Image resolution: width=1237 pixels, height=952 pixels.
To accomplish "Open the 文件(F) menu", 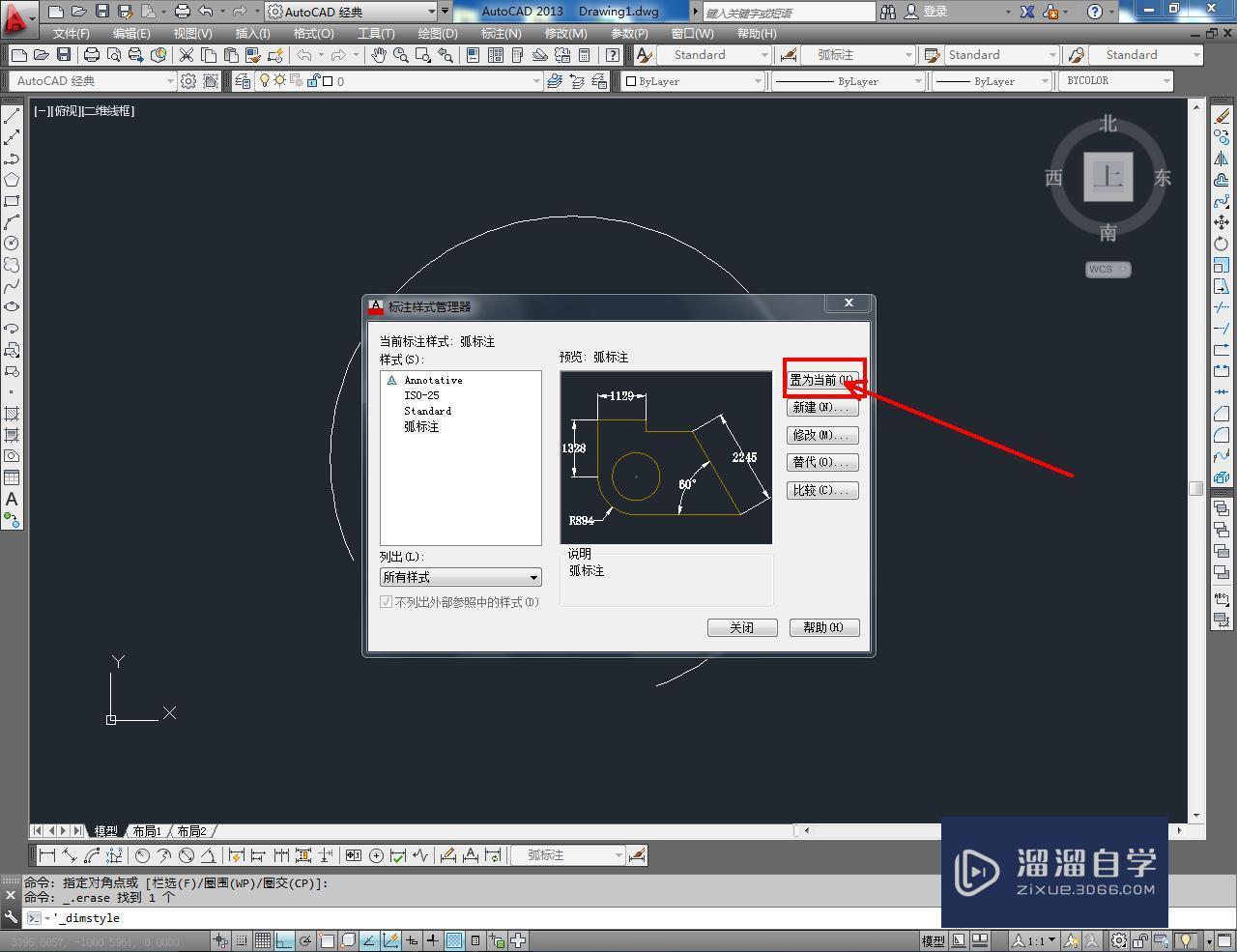I will (71, 33).
